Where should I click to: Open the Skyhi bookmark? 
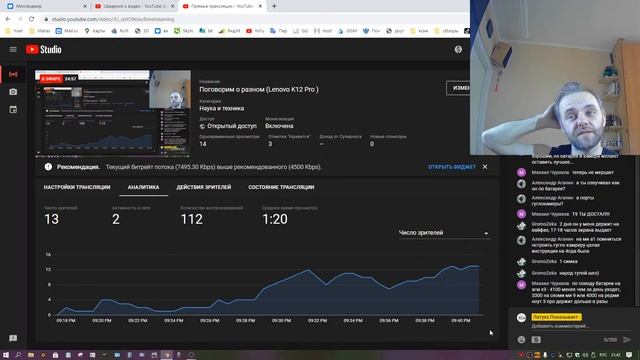[x=183, y=31]
